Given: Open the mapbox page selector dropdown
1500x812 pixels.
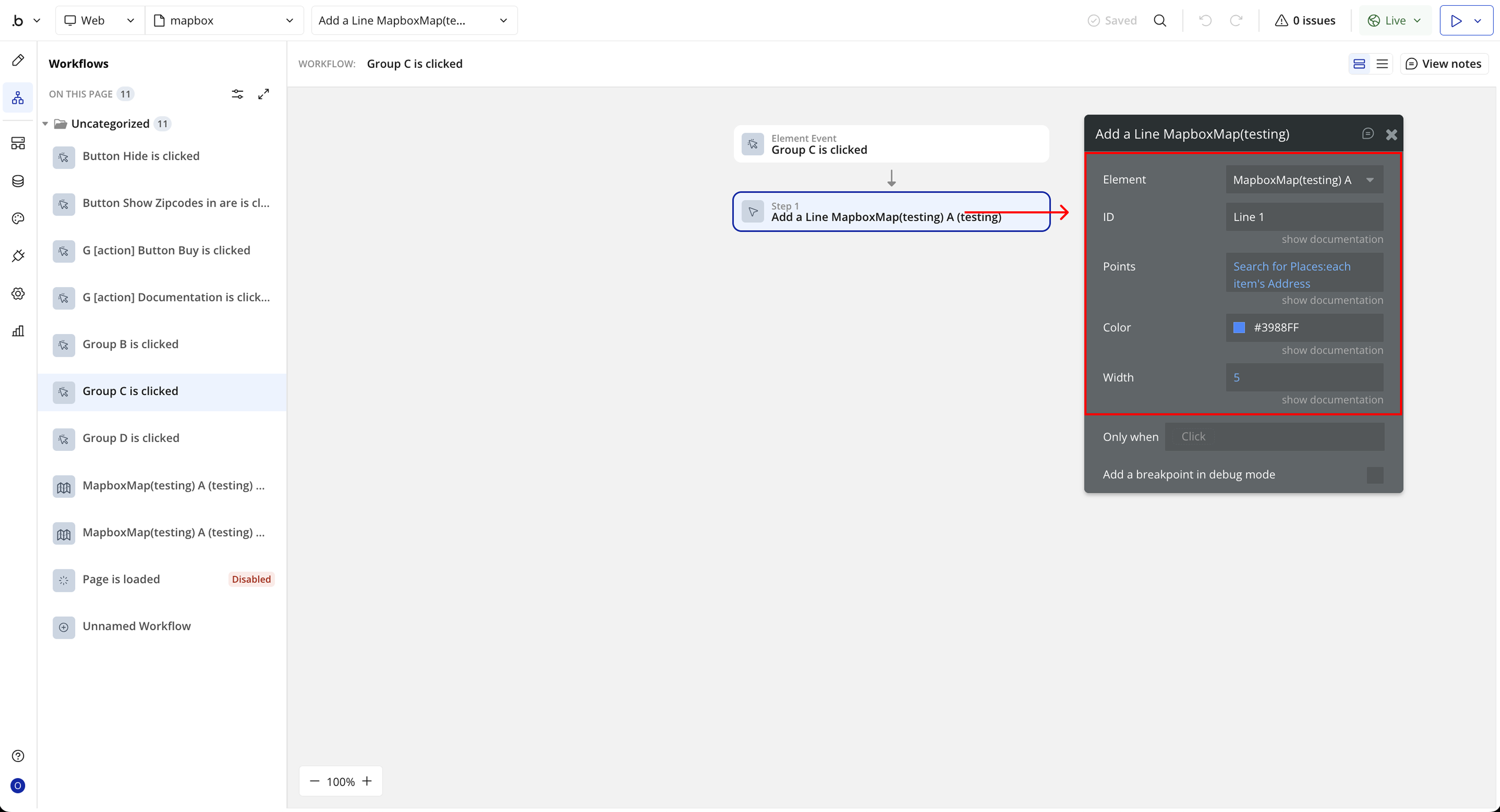Looking at the screenshot, I should 223,20.
